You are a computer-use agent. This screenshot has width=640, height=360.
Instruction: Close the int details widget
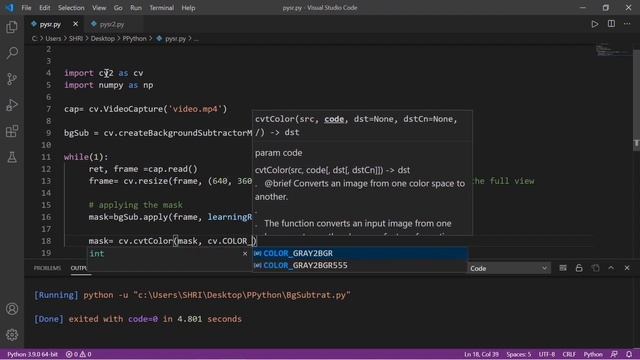click(245, 253)
